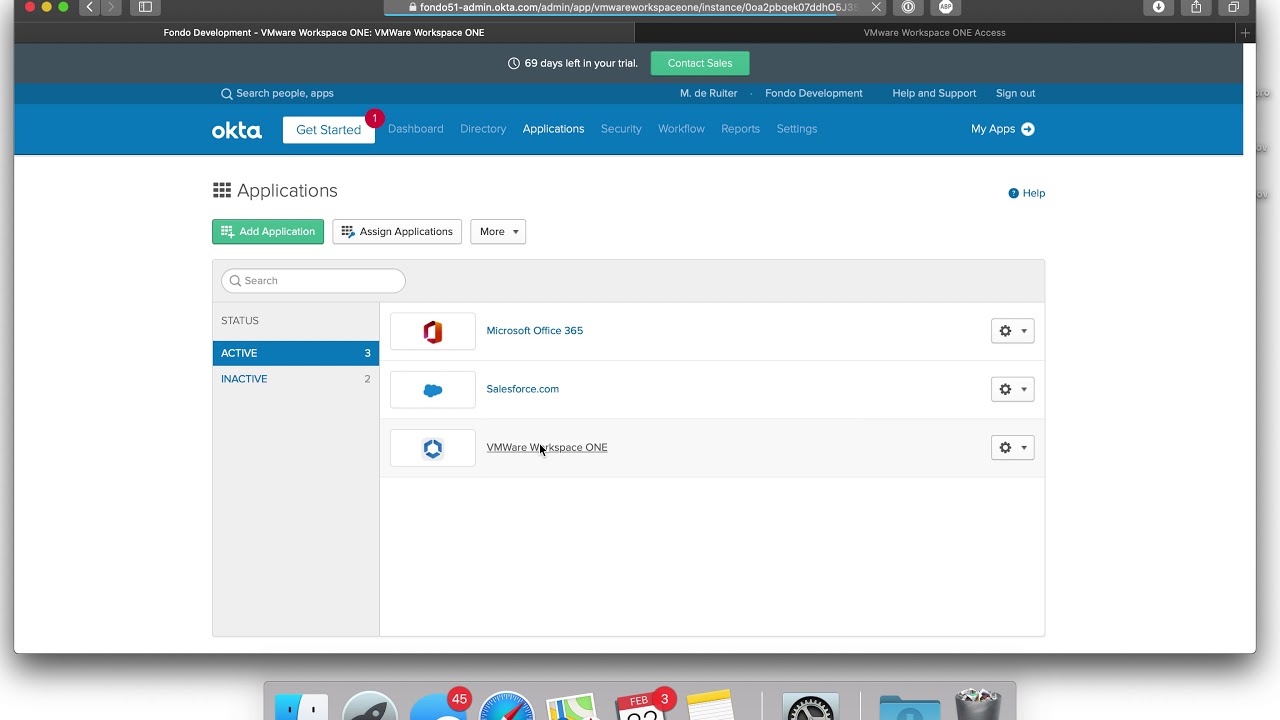Click the Contact Sales button
The image size is (1280, 720).
[700, 63]
